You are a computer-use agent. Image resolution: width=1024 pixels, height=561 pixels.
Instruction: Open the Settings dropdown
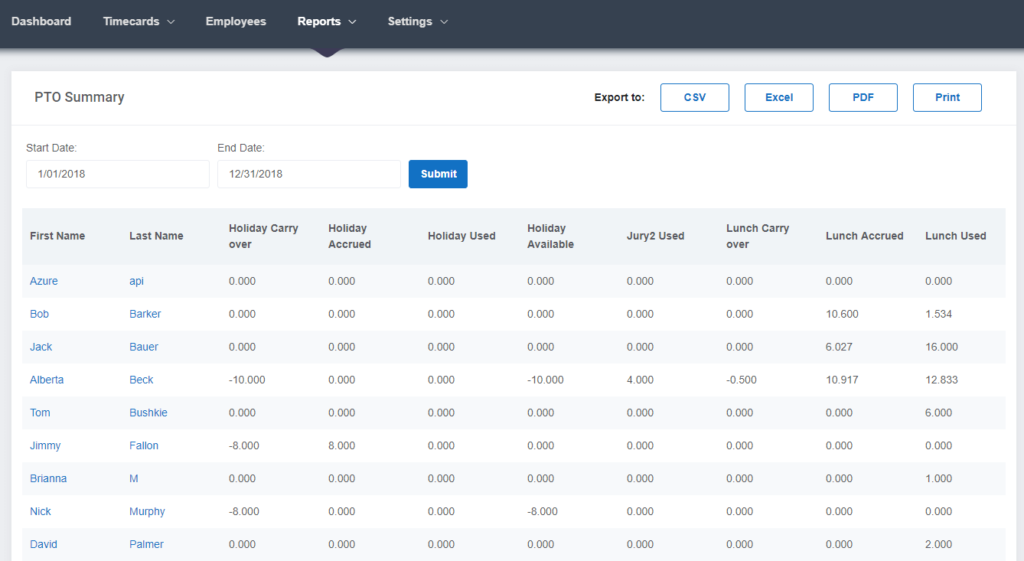click(417, 22)
